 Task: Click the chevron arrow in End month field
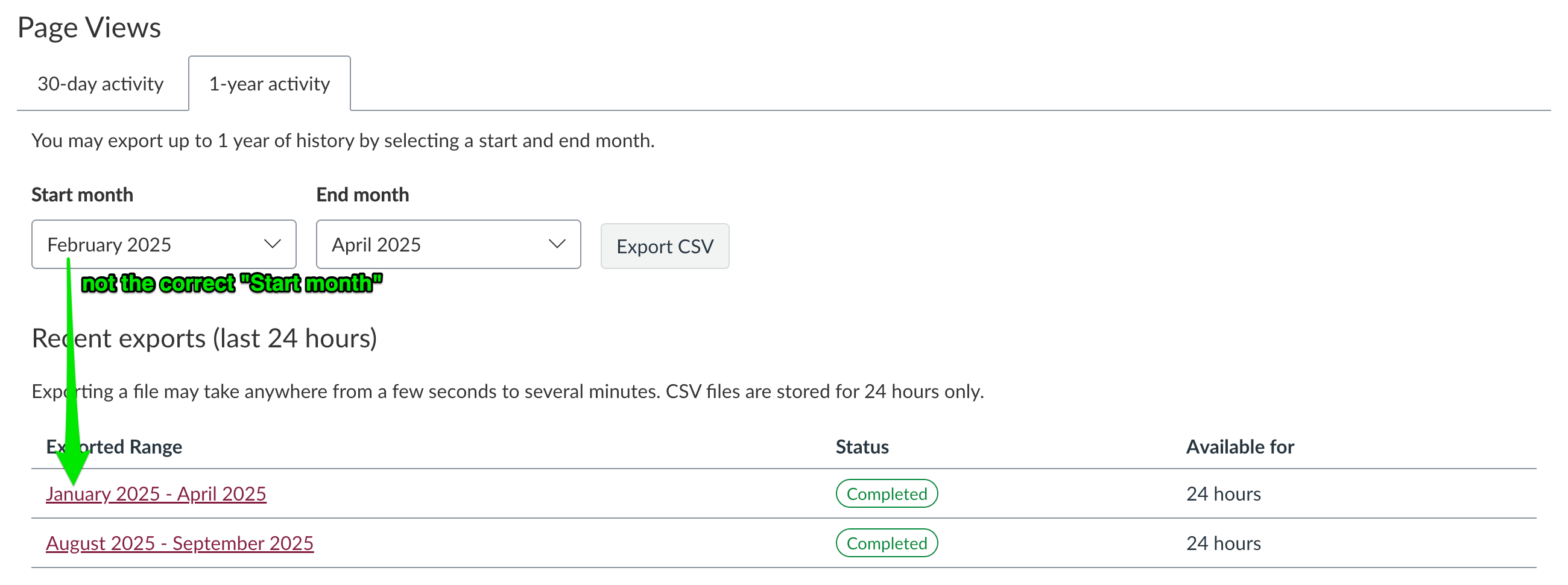557,244
